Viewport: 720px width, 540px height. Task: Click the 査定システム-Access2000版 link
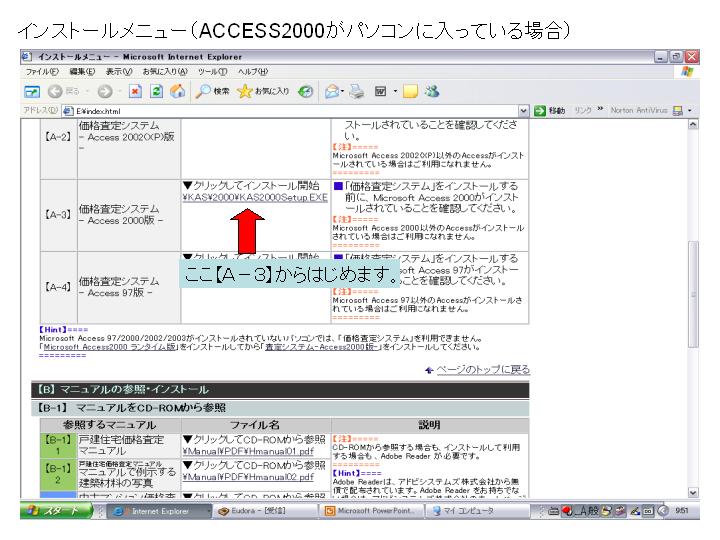point(323,347)
